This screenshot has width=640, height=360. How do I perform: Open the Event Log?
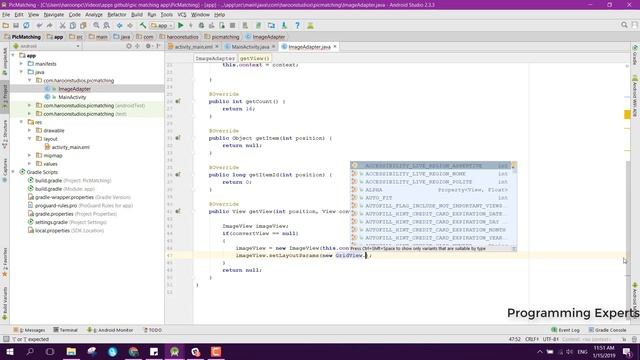click(565, 330)
